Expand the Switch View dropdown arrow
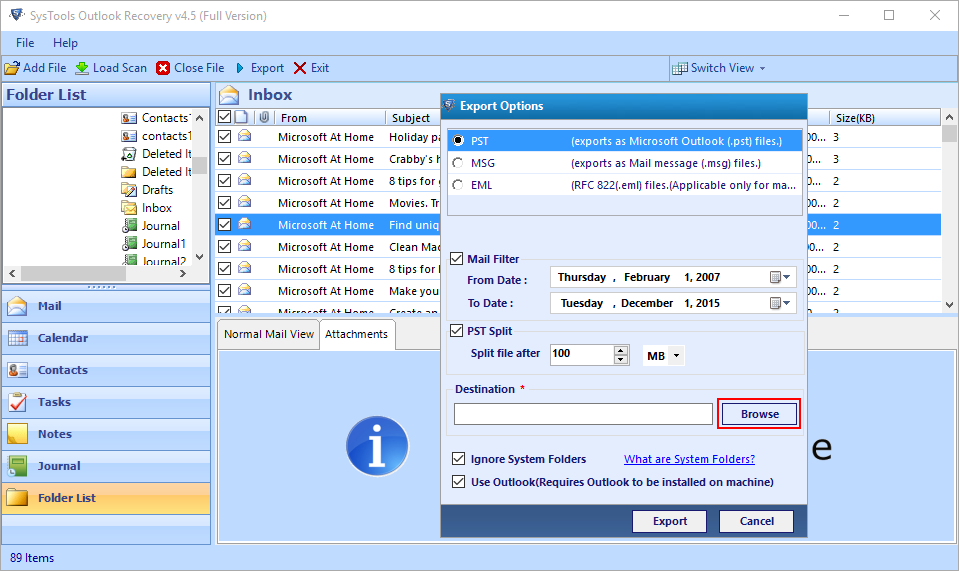This screenshot has height=571, width=959. [x=762, y=68]
